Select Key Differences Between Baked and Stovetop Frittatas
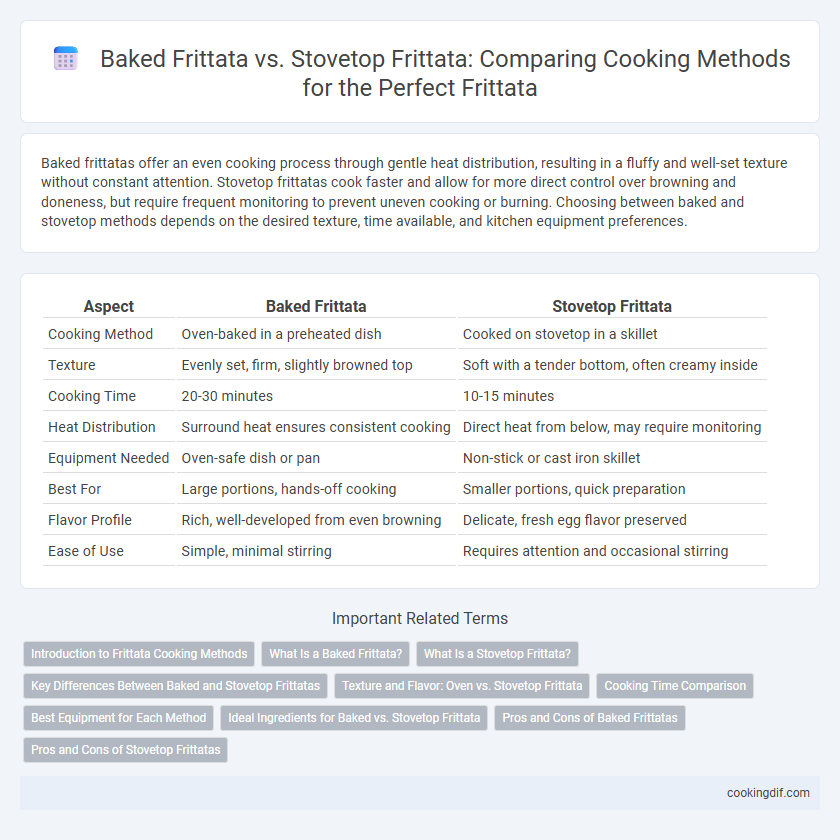 175,686
